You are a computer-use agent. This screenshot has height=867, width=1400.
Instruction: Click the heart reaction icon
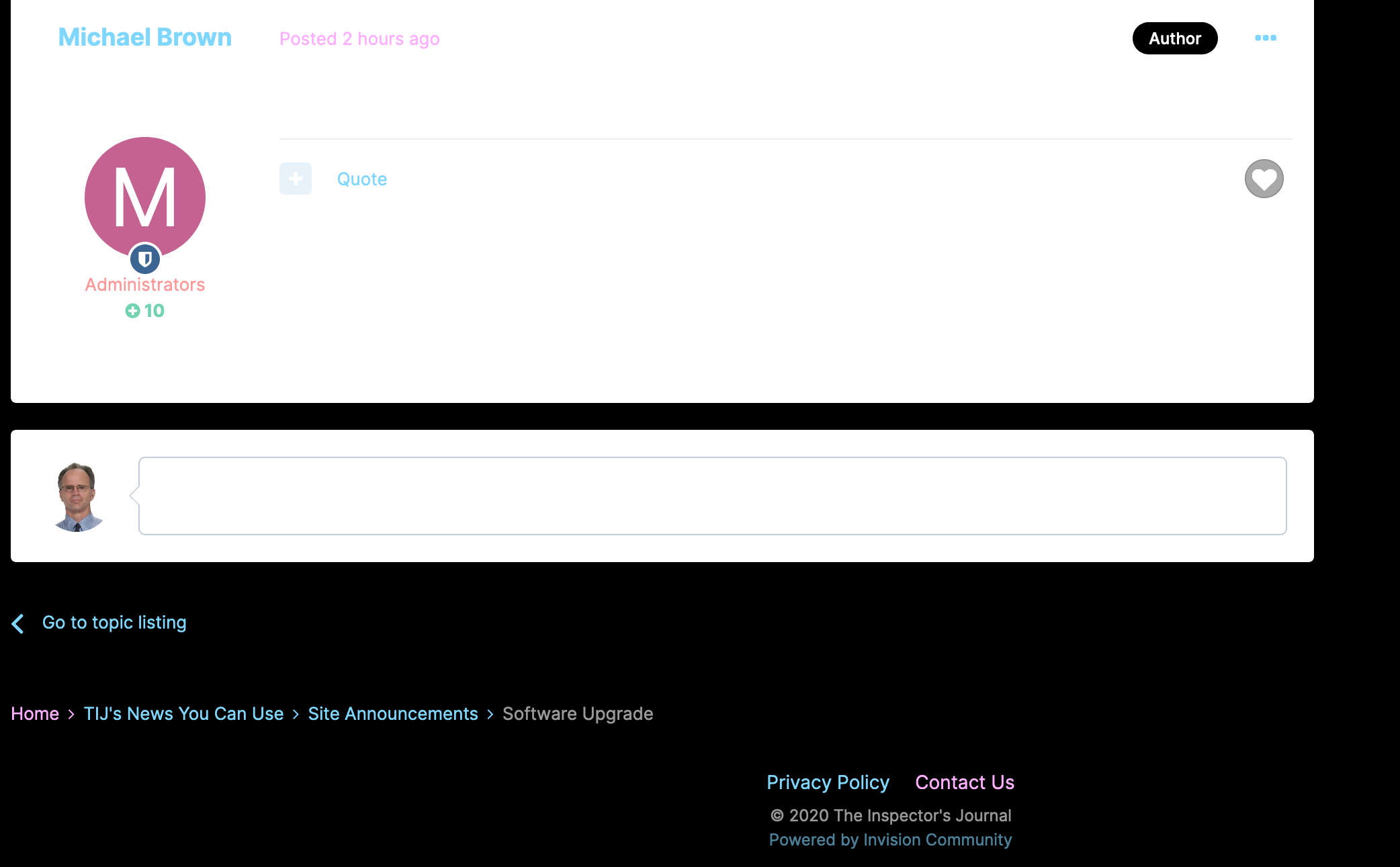tap(1264, 179)
